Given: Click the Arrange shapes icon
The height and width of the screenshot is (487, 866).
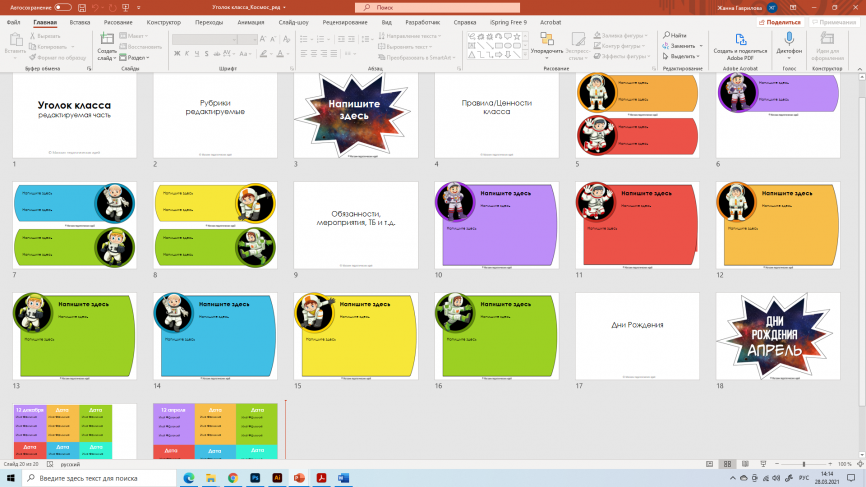Looking at the screenshot, I should click(546, 39).
